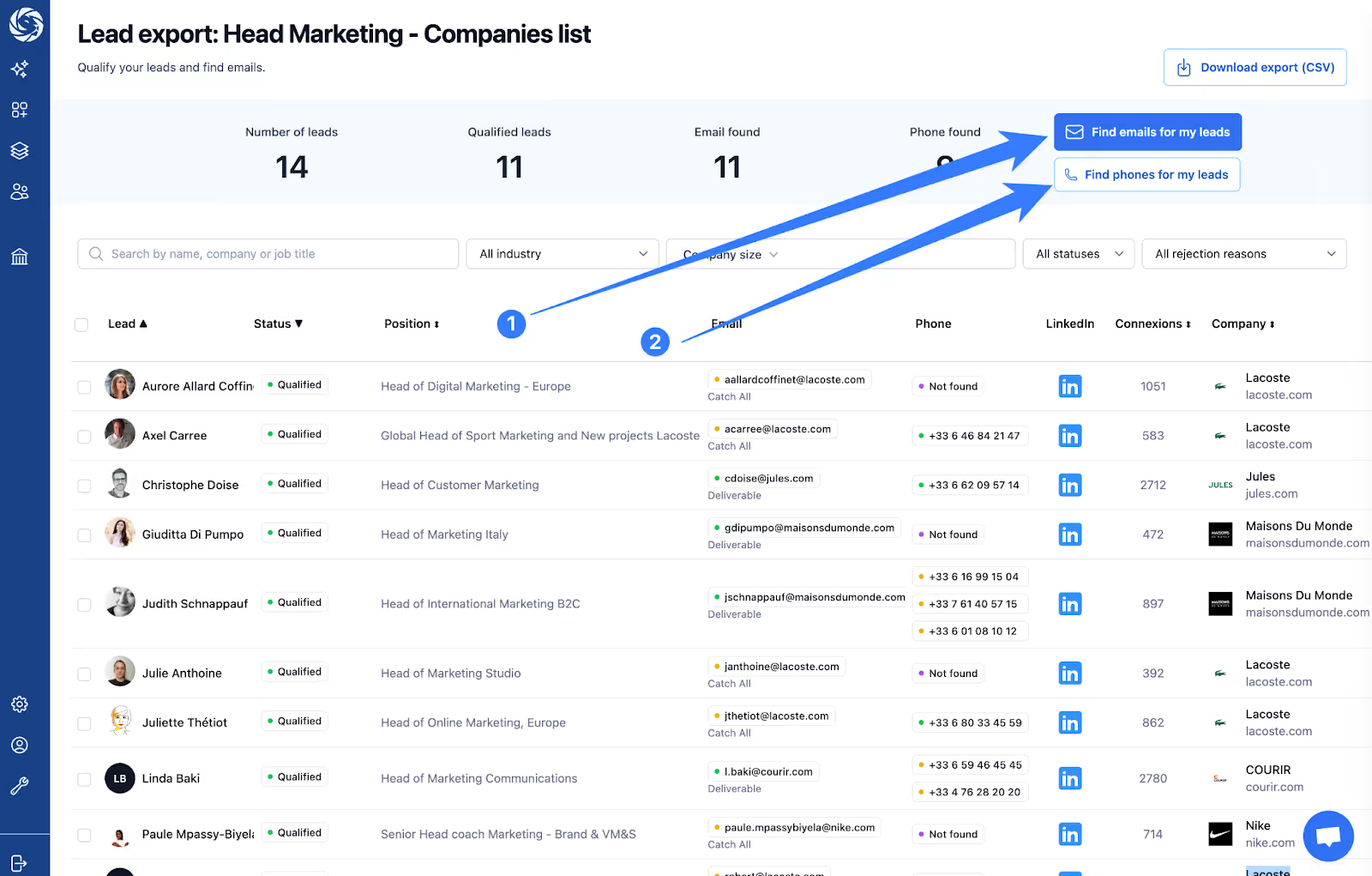1372x876 pixels.
Task: Sort by the Lead column header
Action: point(128,323)
